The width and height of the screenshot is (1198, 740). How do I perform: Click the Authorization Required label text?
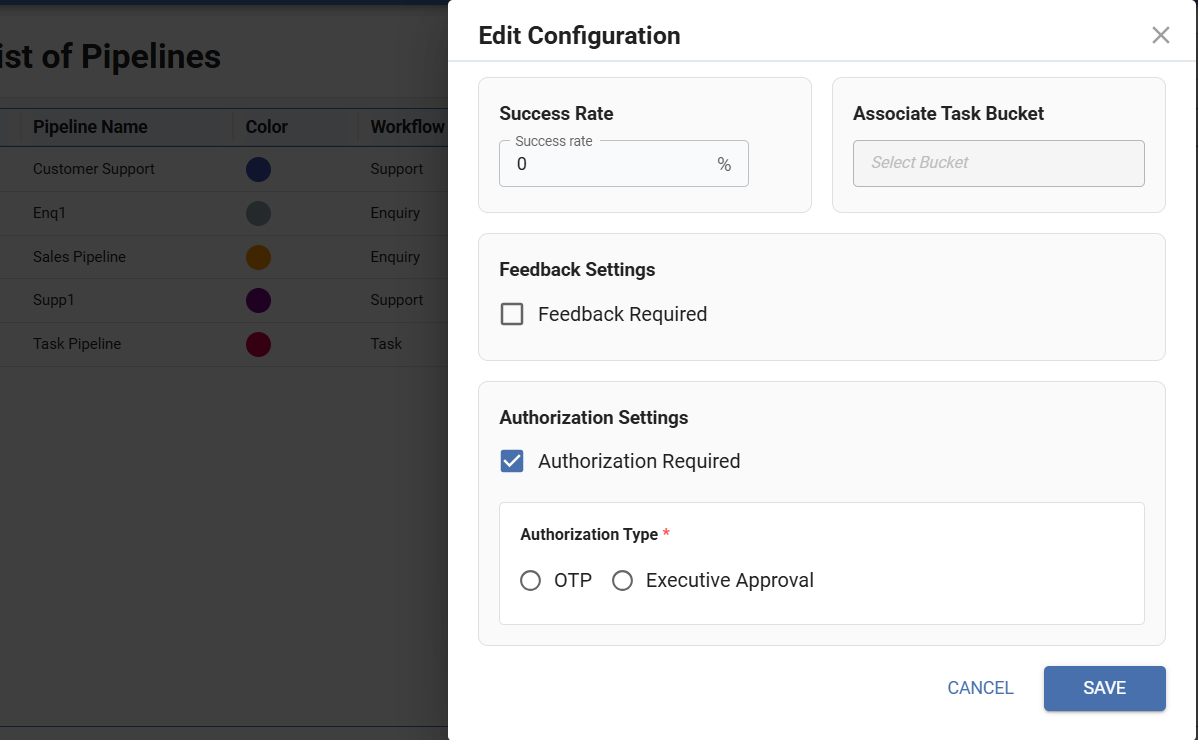(x=639, y=461)
